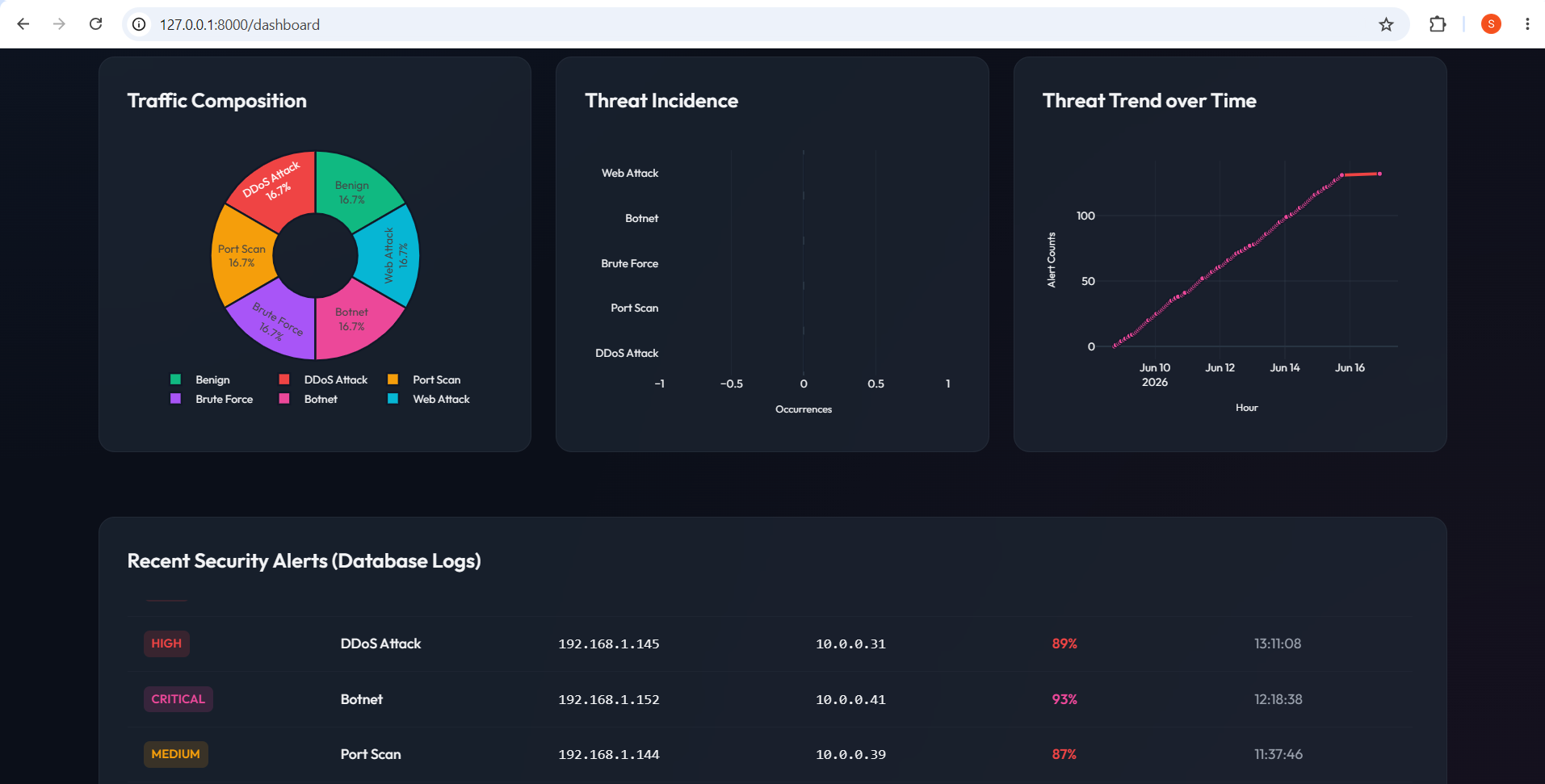Click the 89% confidence value

pos(1064,644)
